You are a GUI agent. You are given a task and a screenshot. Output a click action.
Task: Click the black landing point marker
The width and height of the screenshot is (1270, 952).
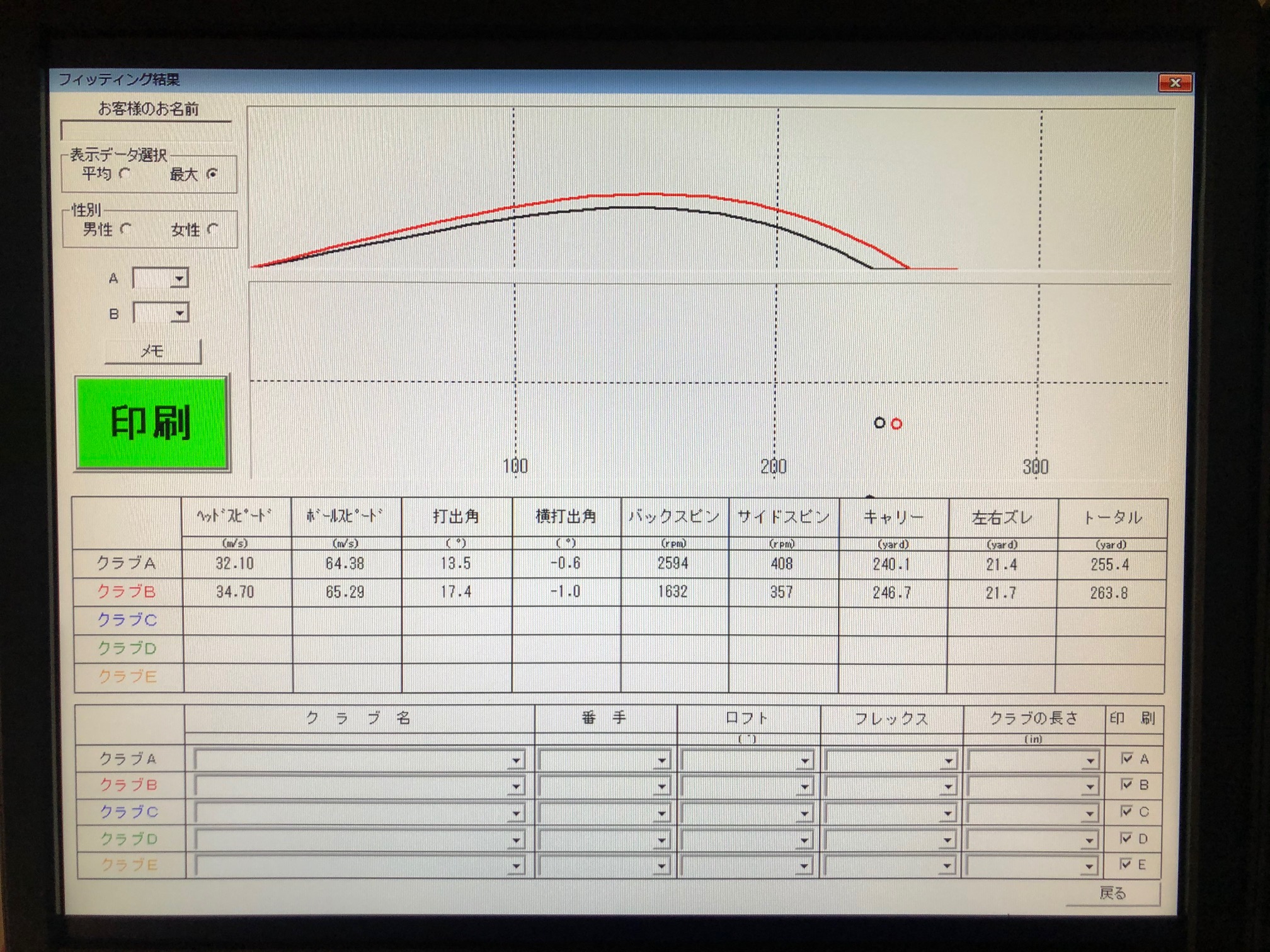(x=880, y=423)
